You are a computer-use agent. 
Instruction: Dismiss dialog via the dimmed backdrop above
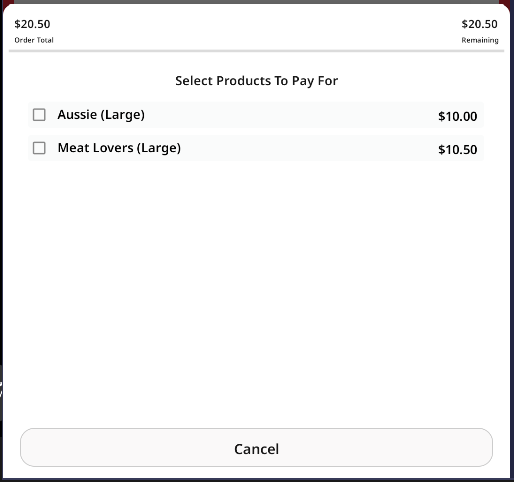tap(256, 1)
